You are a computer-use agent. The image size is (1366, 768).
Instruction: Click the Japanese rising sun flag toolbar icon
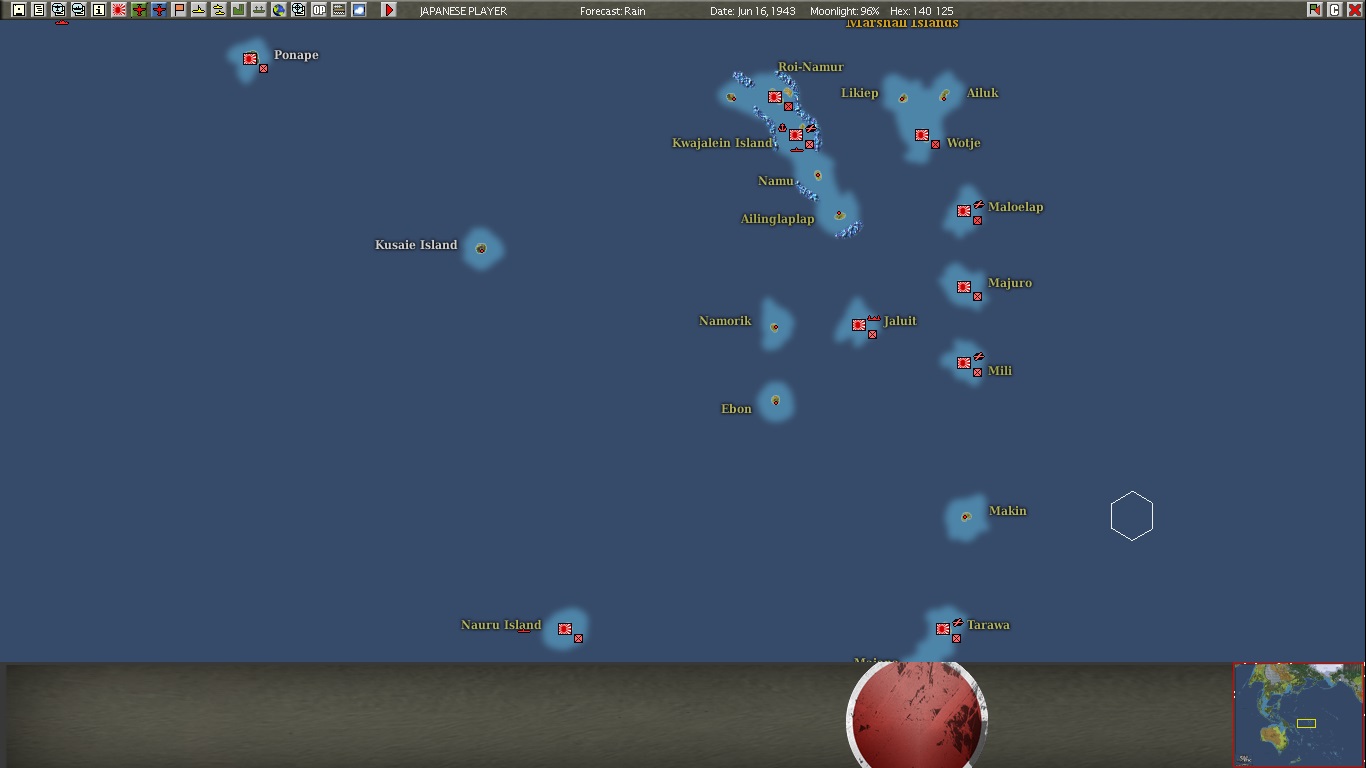(118, 10)
